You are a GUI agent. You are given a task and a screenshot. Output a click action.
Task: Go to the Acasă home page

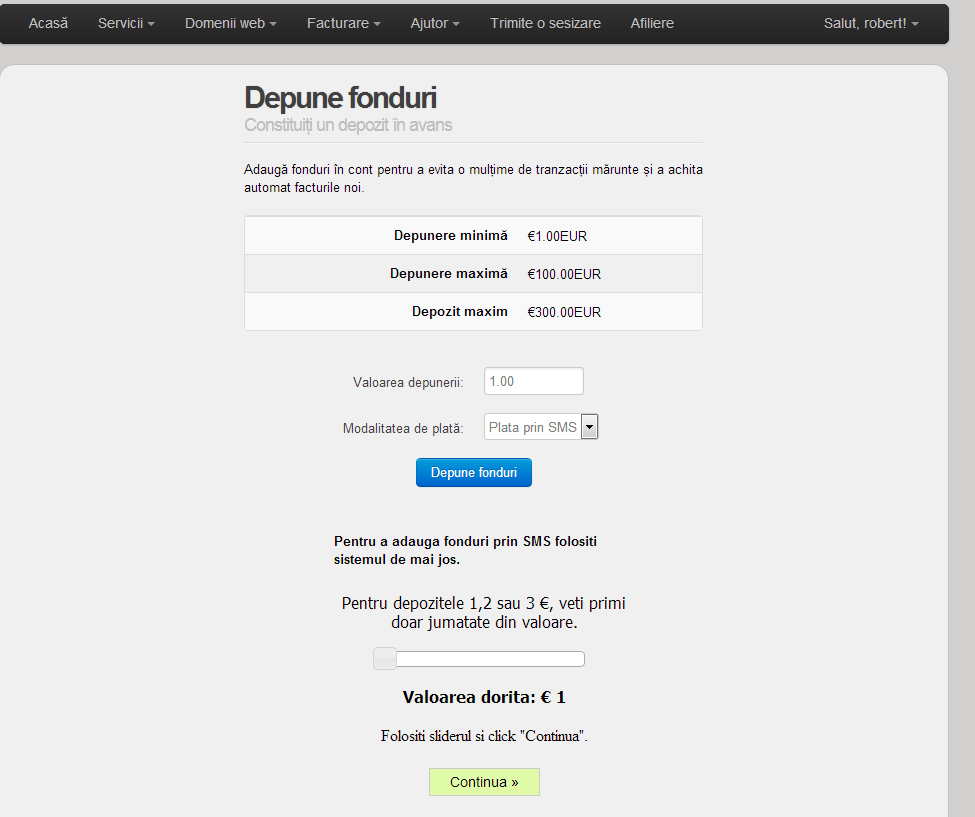click(x=48, y=23)
